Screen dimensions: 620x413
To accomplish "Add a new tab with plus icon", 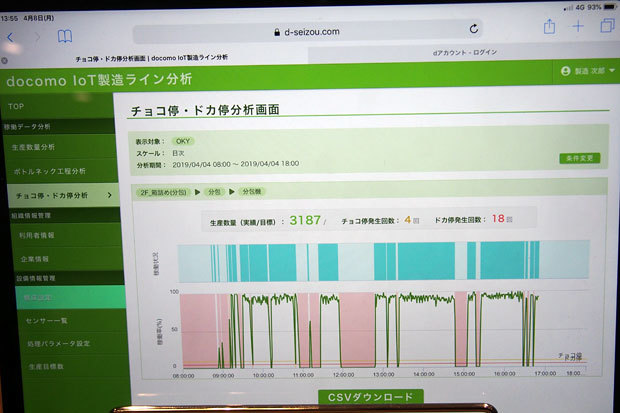I will click(578, 27).
